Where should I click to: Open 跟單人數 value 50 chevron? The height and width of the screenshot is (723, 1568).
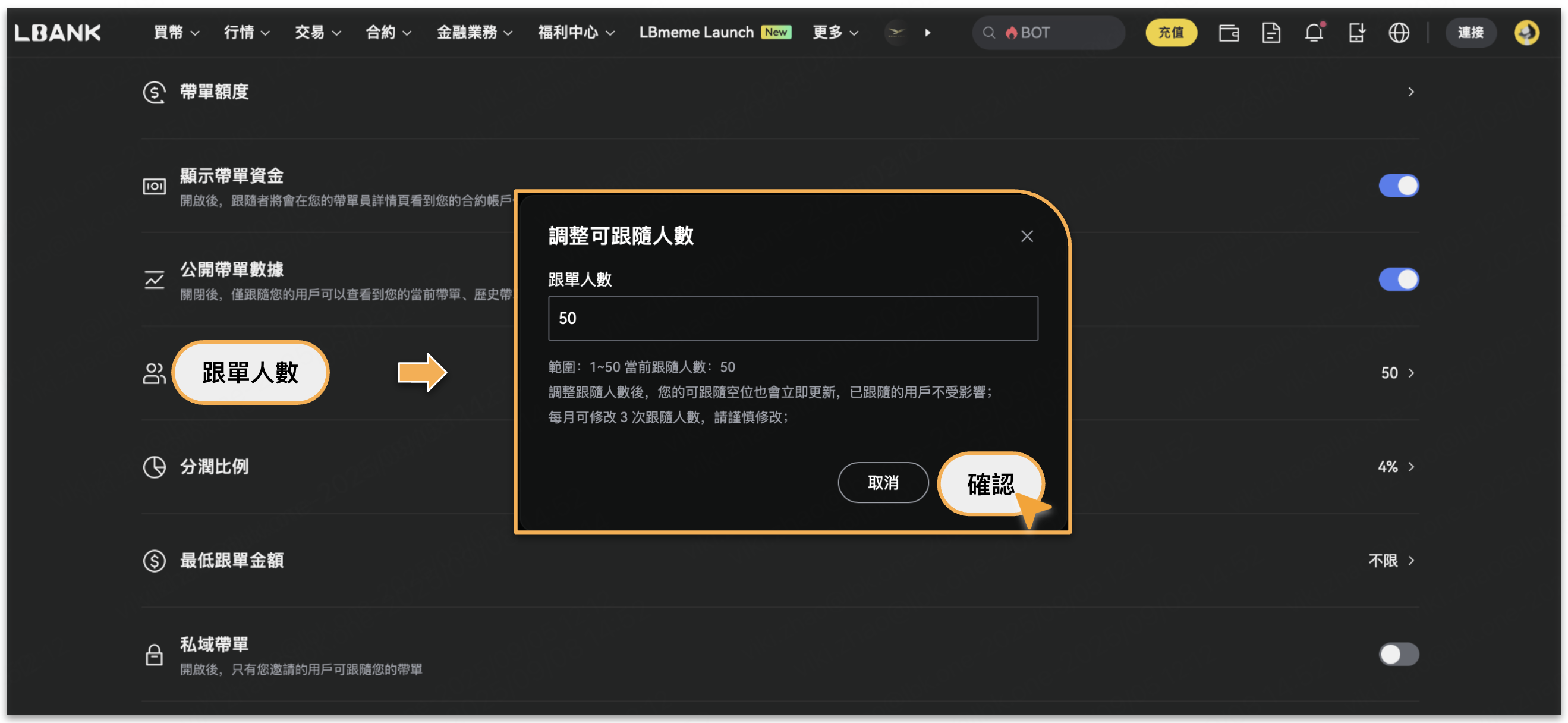coord(1411,373)
